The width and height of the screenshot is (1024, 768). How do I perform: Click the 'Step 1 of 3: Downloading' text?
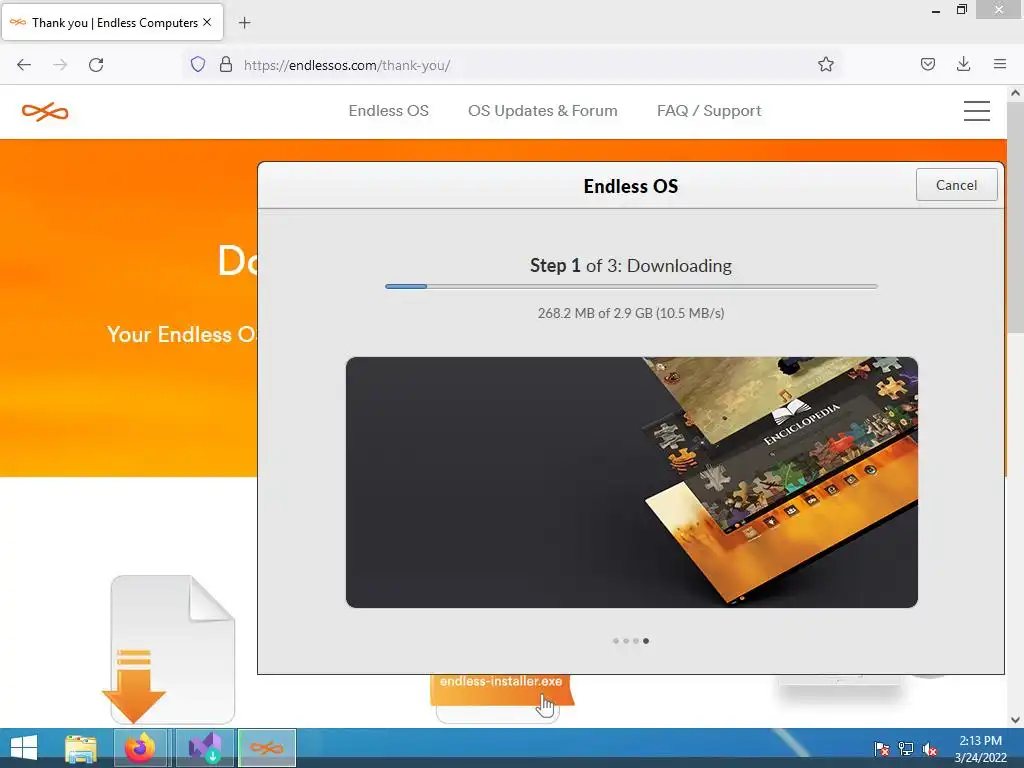tap(631, 266)
